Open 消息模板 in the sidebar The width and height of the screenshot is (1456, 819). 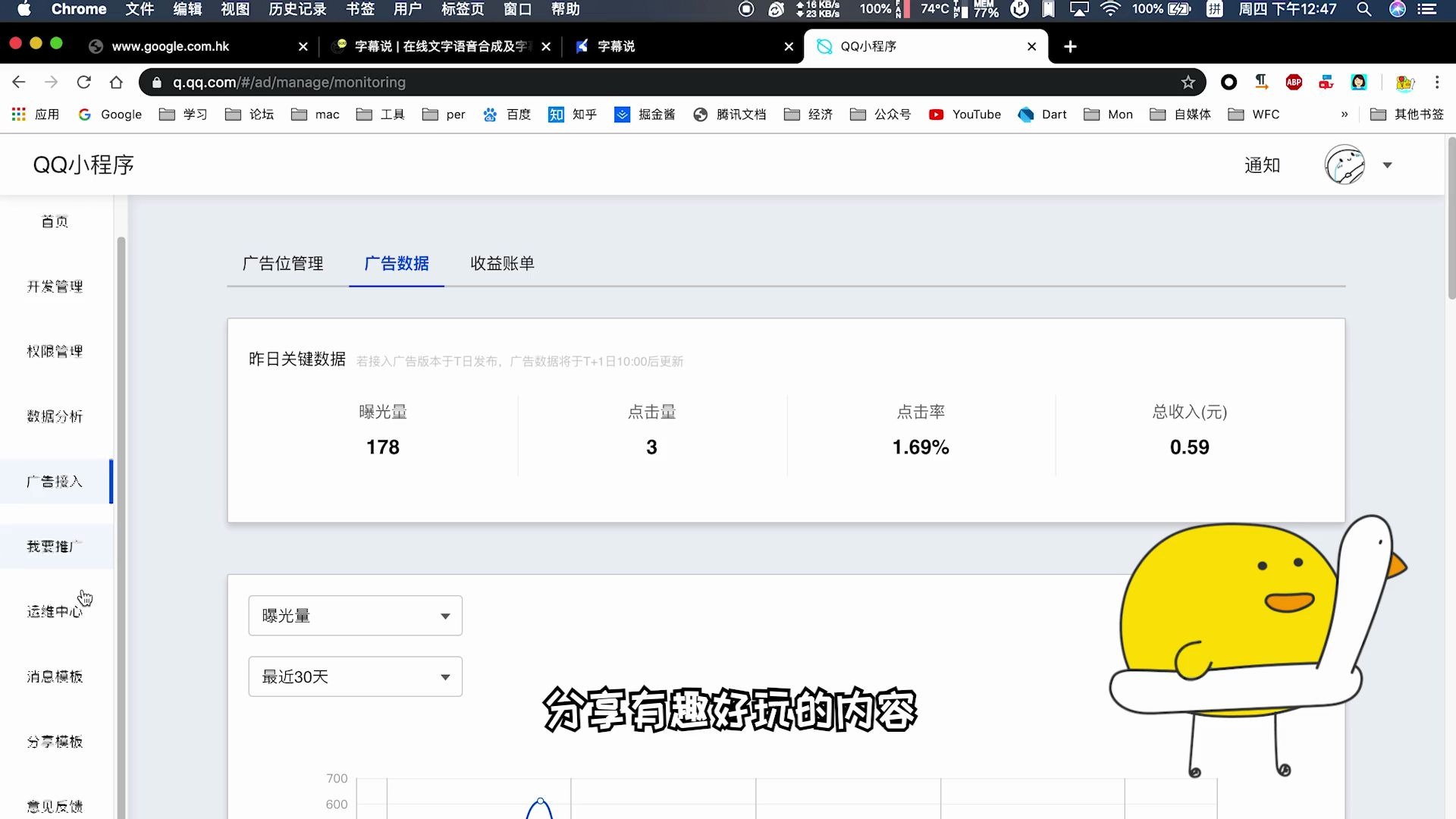pos(55,676)
